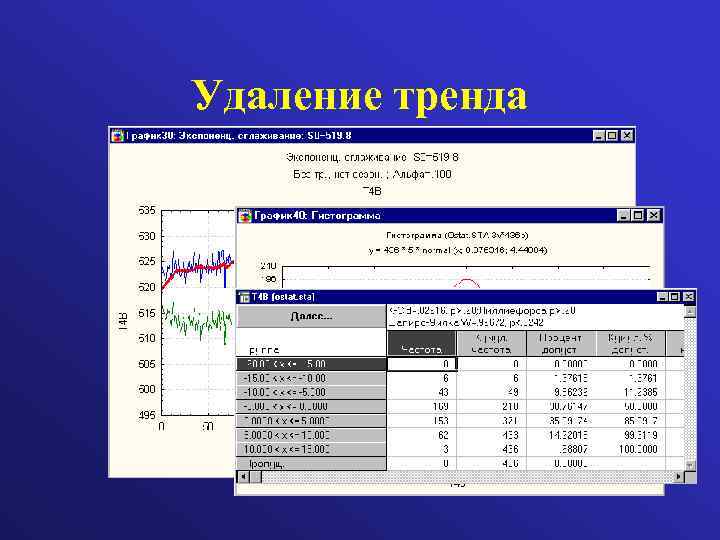Click the table's vertical scrollbar up arrow
Screen dimensions: 720x540
(690, 312)
